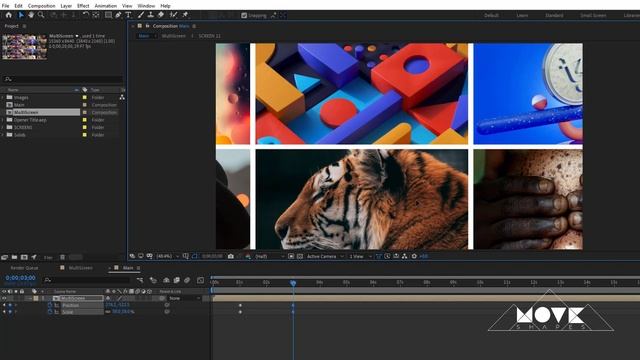Toggle the Snapping checkbox

point(244,16)
